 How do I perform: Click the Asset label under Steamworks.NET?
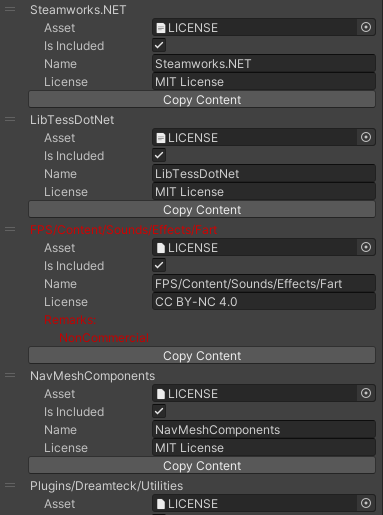(59, 28)
